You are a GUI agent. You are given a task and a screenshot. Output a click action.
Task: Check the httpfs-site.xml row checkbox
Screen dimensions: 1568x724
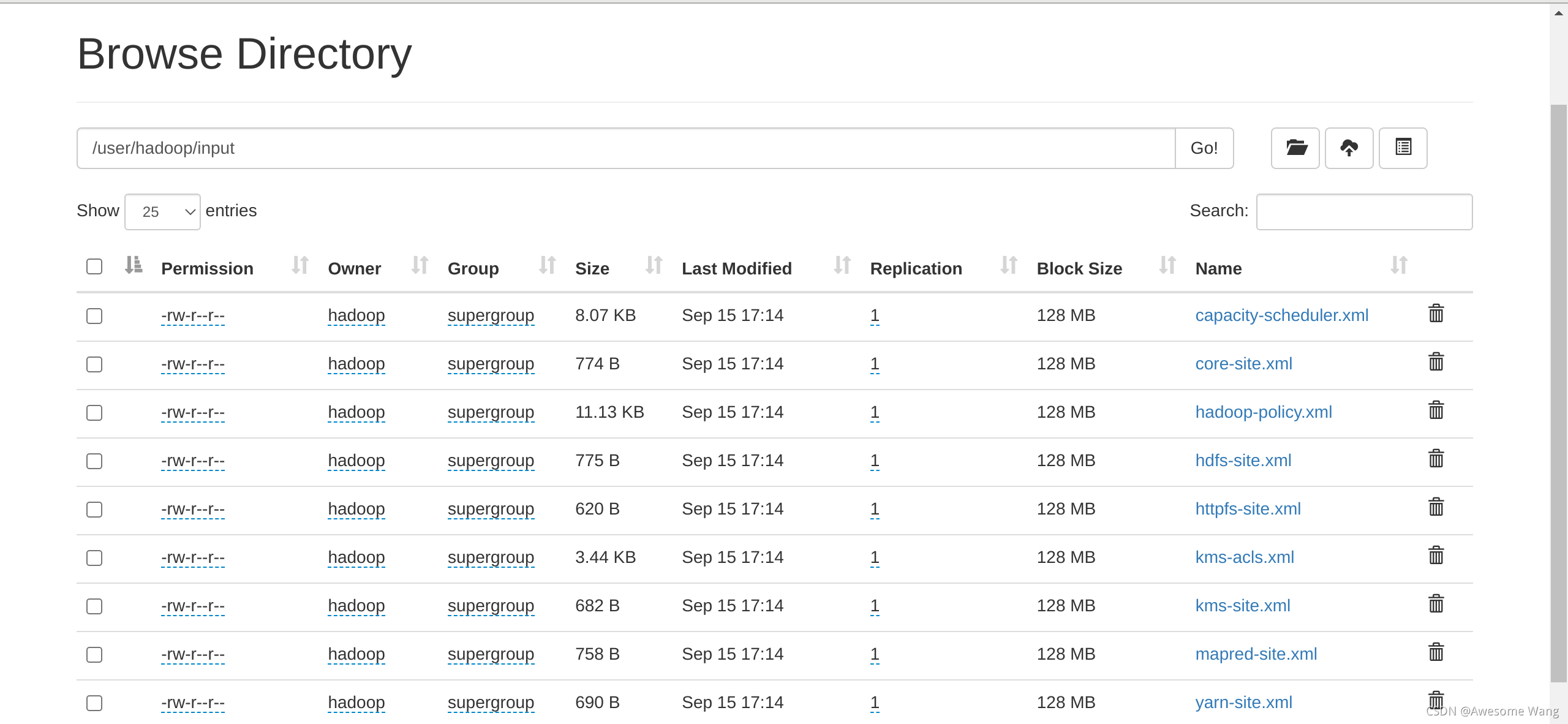click(94, 510)
